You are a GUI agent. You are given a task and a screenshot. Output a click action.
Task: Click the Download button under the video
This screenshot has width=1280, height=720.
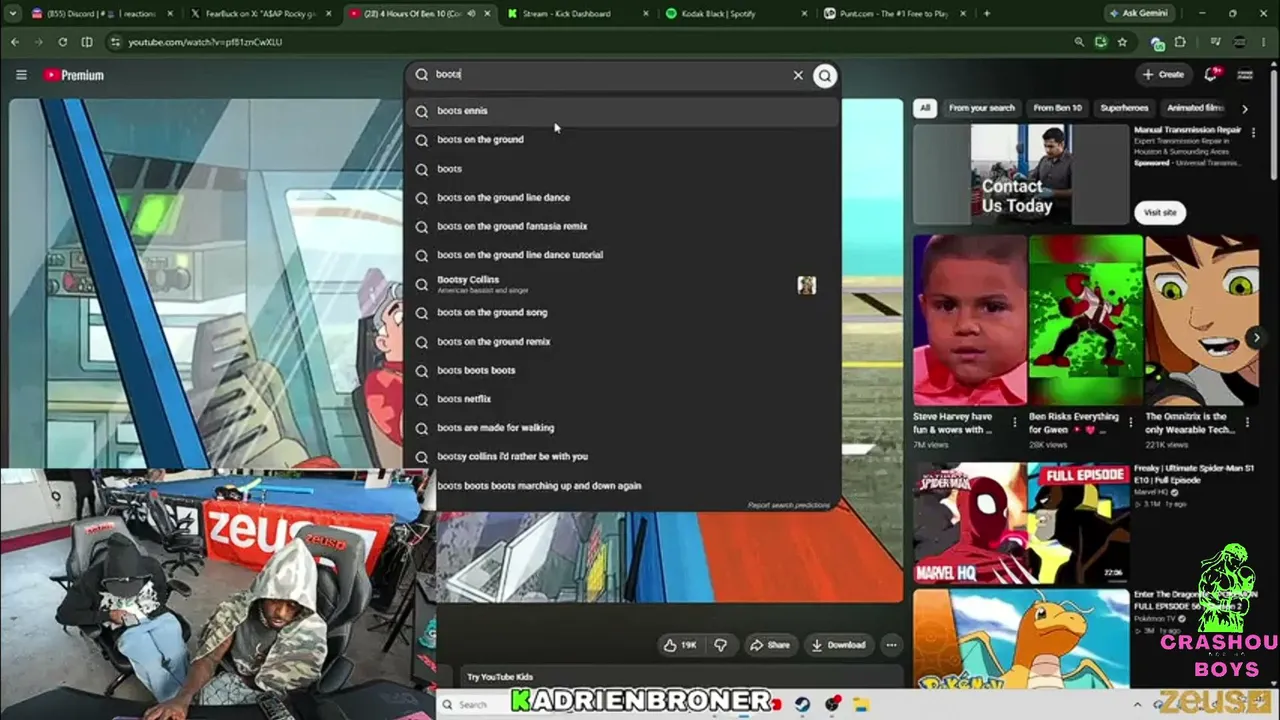[838, 645]
